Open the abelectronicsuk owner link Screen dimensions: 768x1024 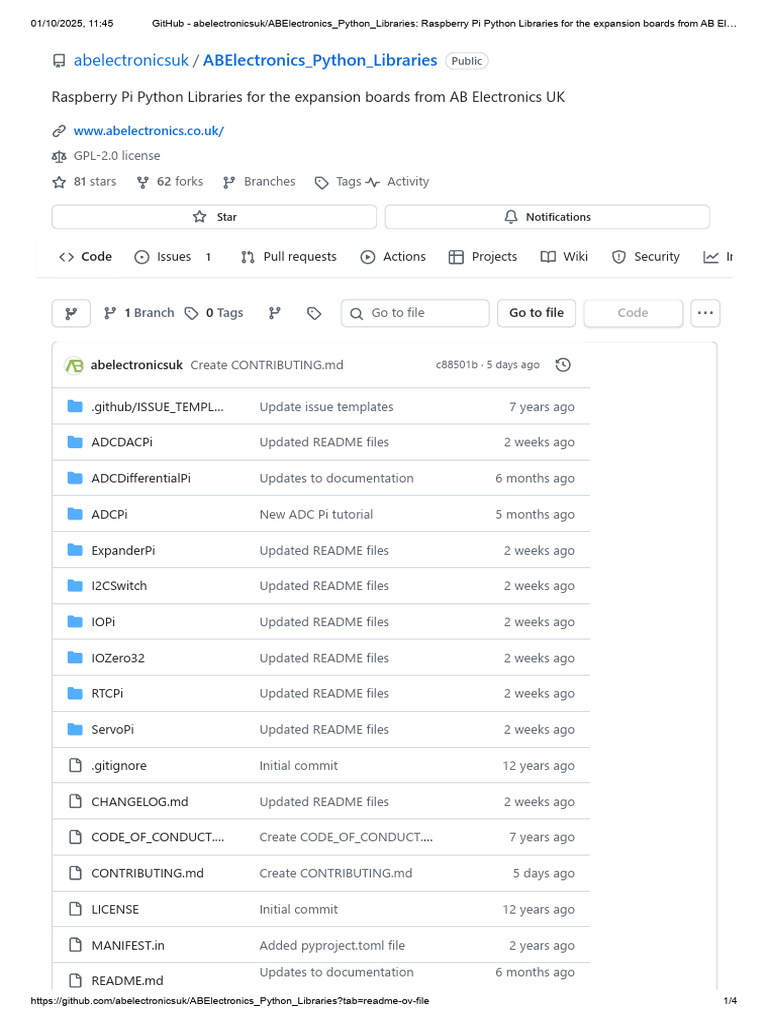coord(131,60)
